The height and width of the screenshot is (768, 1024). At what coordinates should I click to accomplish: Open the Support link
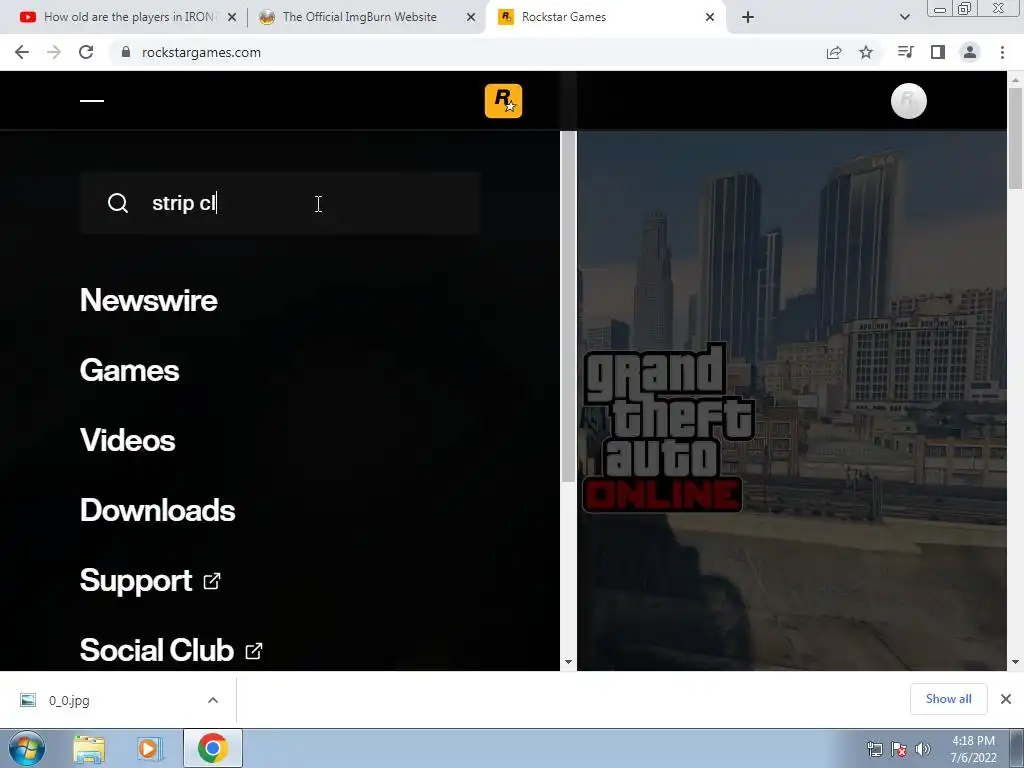tap(136, 581)
